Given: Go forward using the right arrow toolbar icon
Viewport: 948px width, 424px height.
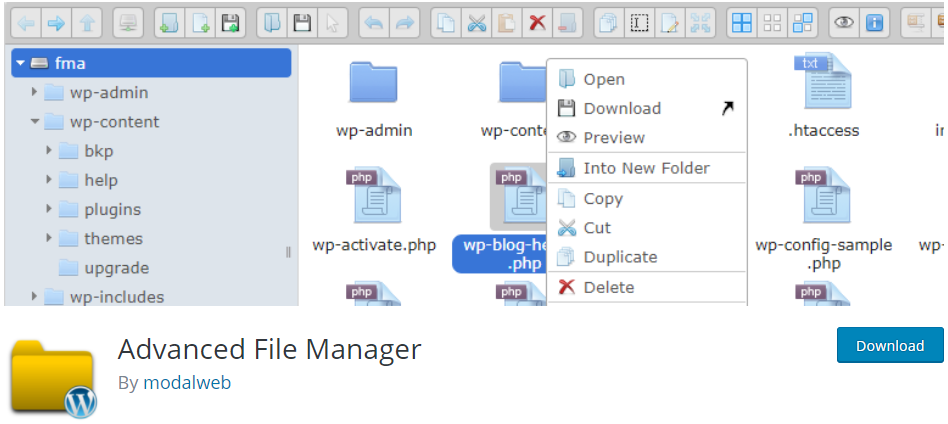Looking at the screenshot, I should click(56, 24).
